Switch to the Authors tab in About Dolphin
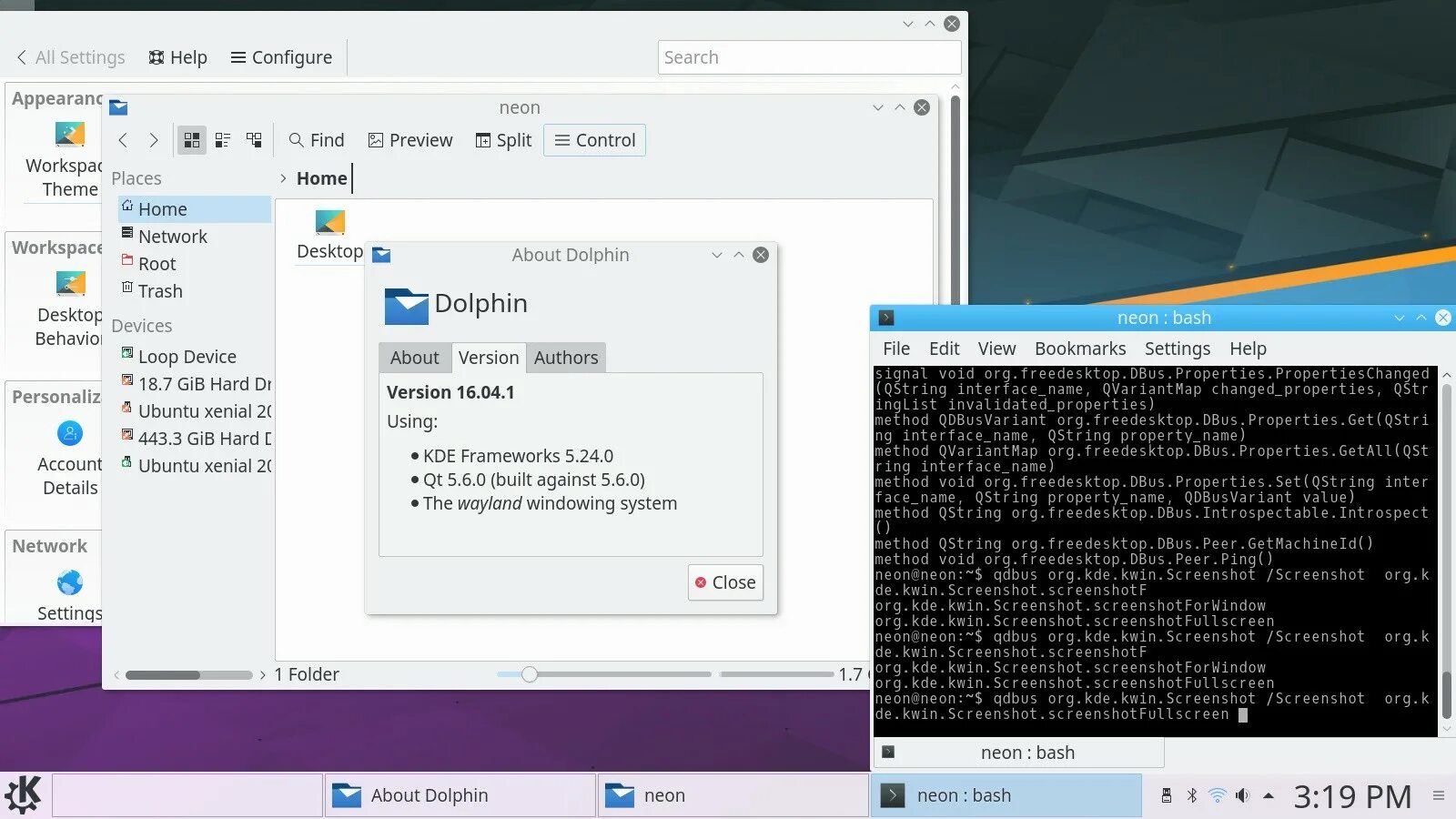Image resolution: width=1456 pixels, height=819 pixels. tap(565, 357)
